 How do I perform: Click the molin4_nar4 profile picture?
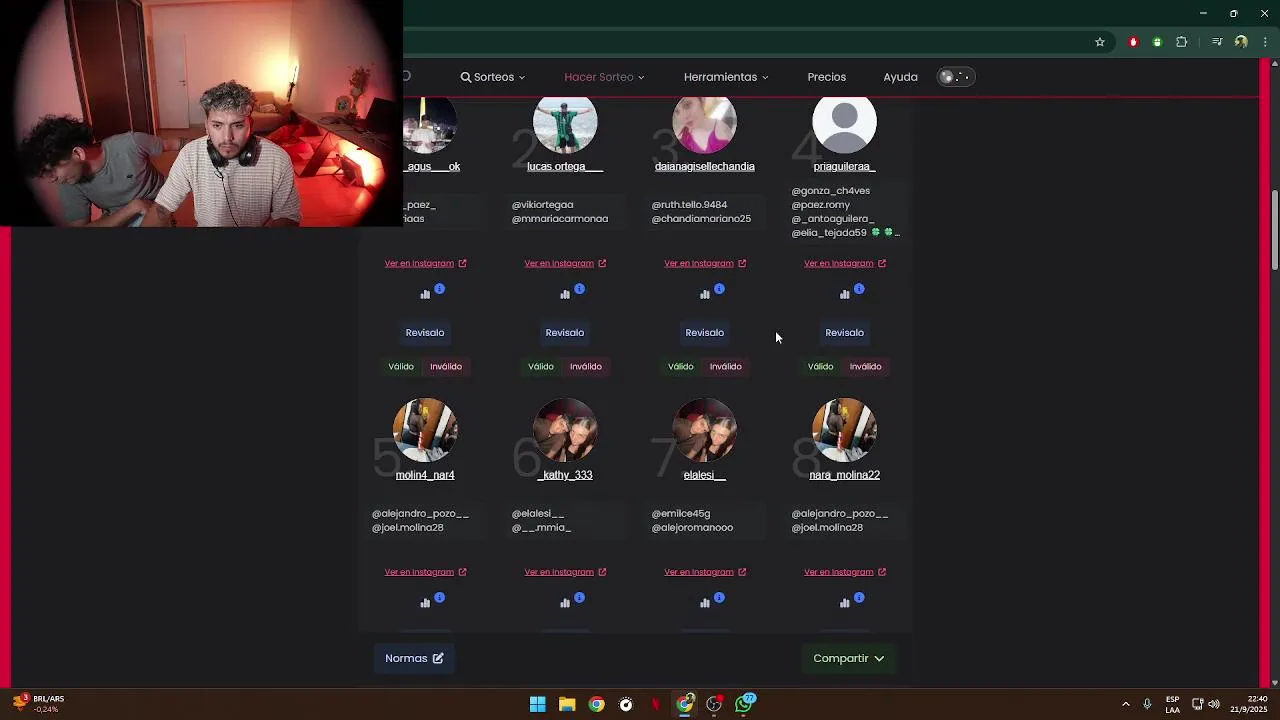click(425, 430)
